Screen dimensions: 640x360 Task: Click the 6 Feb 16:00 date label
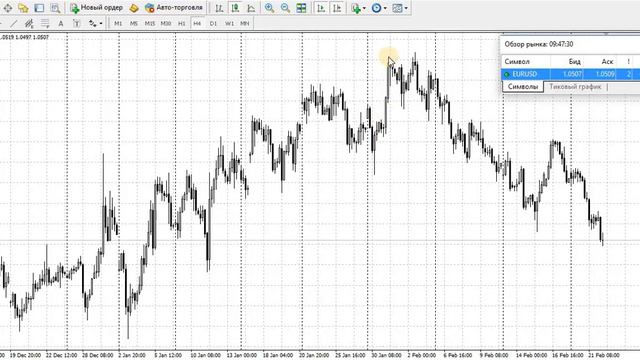(x=458, y=355)
